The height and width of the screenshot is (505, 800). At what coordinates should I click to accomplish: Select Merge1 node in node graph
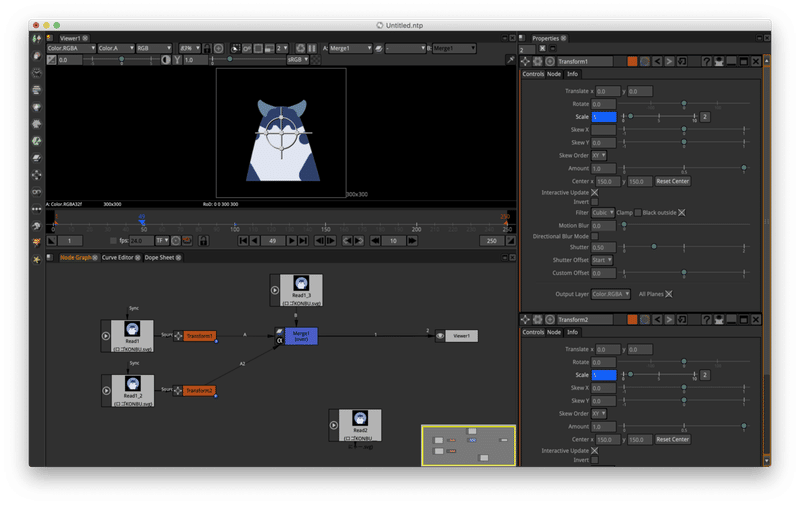pyautogui.click(x=301, y=336)
